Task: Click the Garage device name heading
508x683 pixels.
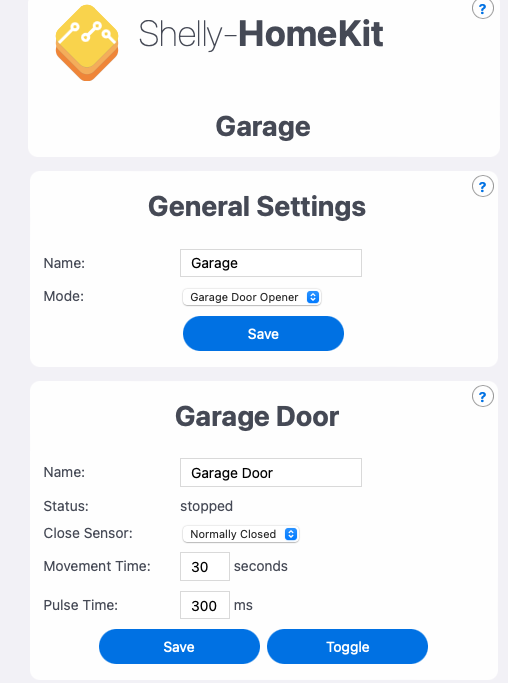Action: (x=263, y=127)
